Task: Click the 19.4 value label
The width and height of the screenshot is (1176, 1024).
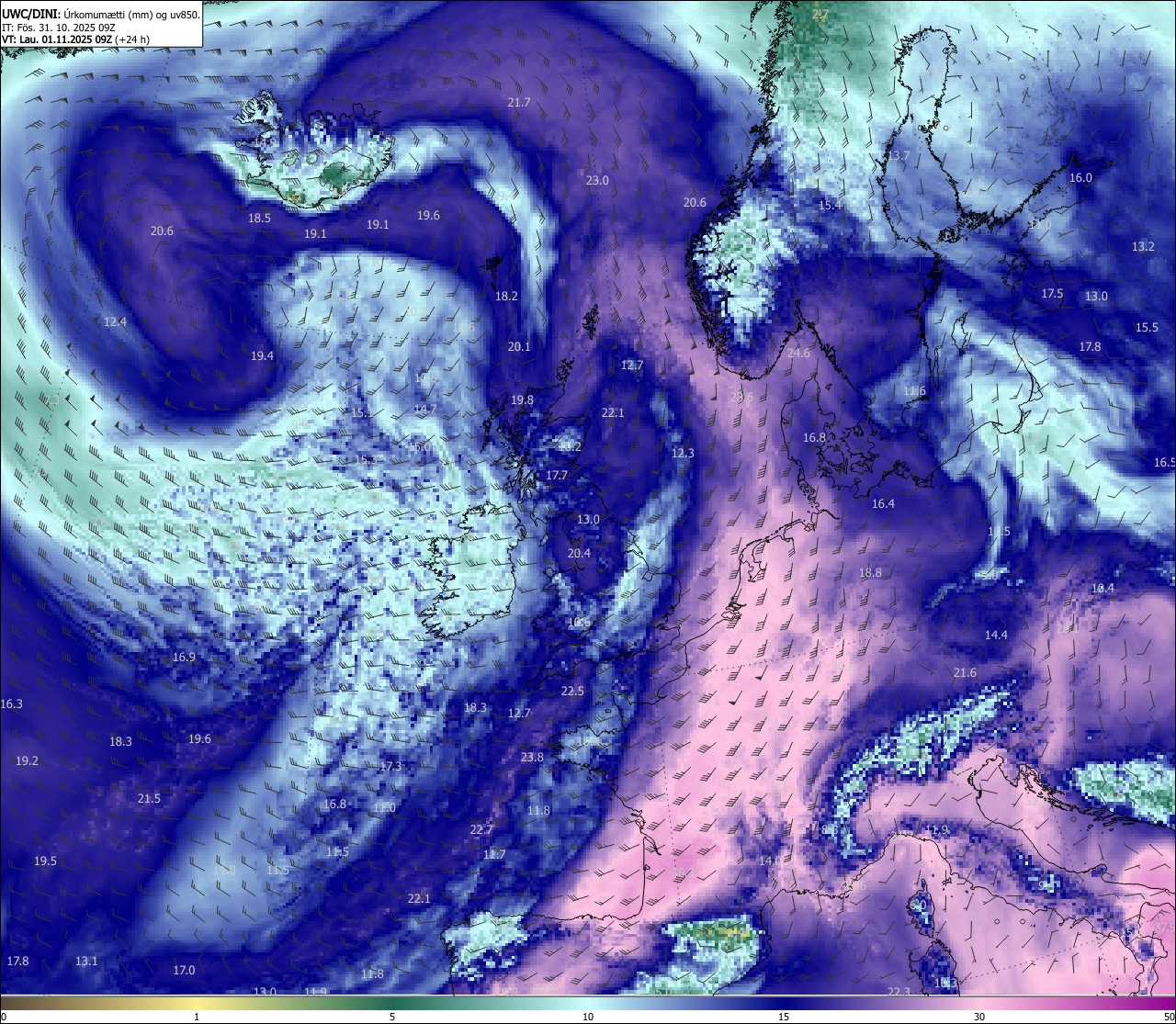Action: (x=262, y=355)
